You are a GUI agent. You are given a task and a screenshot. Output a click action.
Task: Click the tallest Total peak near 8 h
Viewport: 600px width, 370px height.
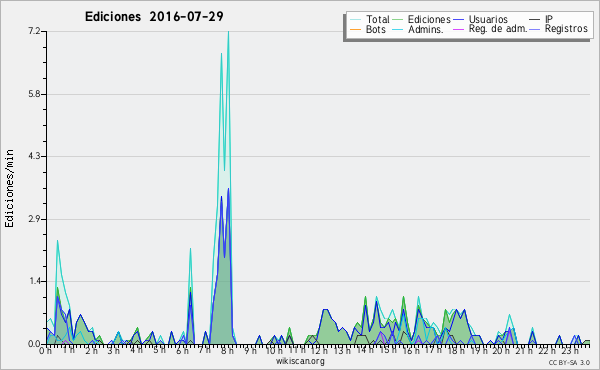(x=228, y=32)
